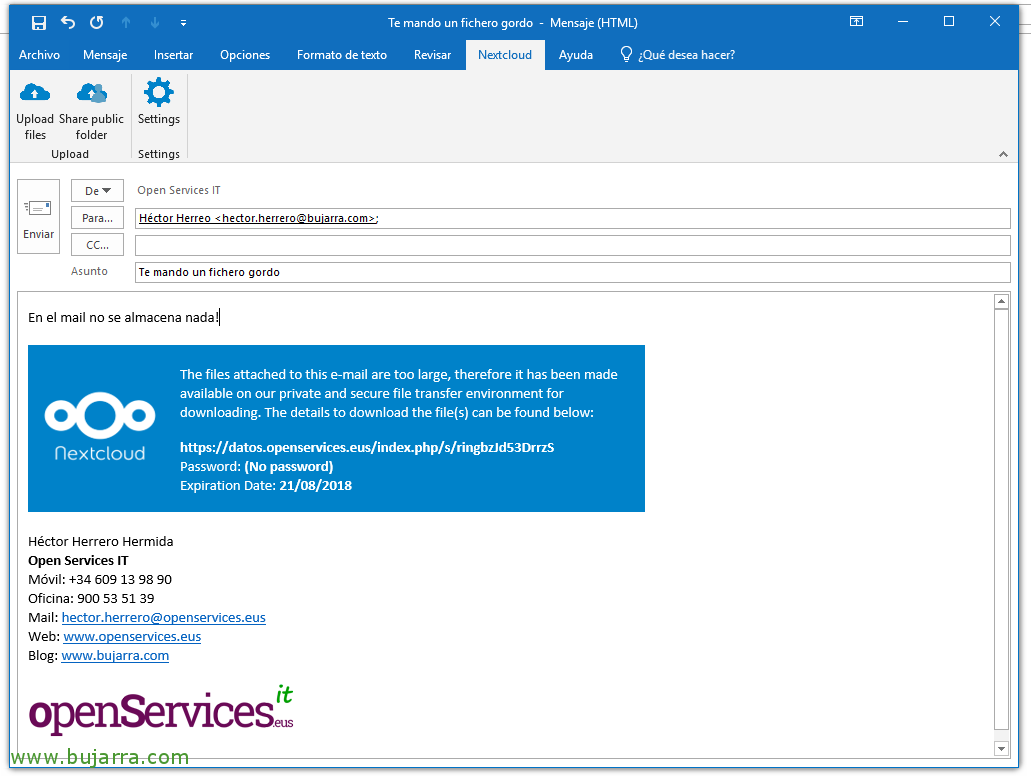The width and height of the screenshot is (1031, 779).
Task: Click the Expiration Date 21/08/2018 text
Action: [266, 486]
